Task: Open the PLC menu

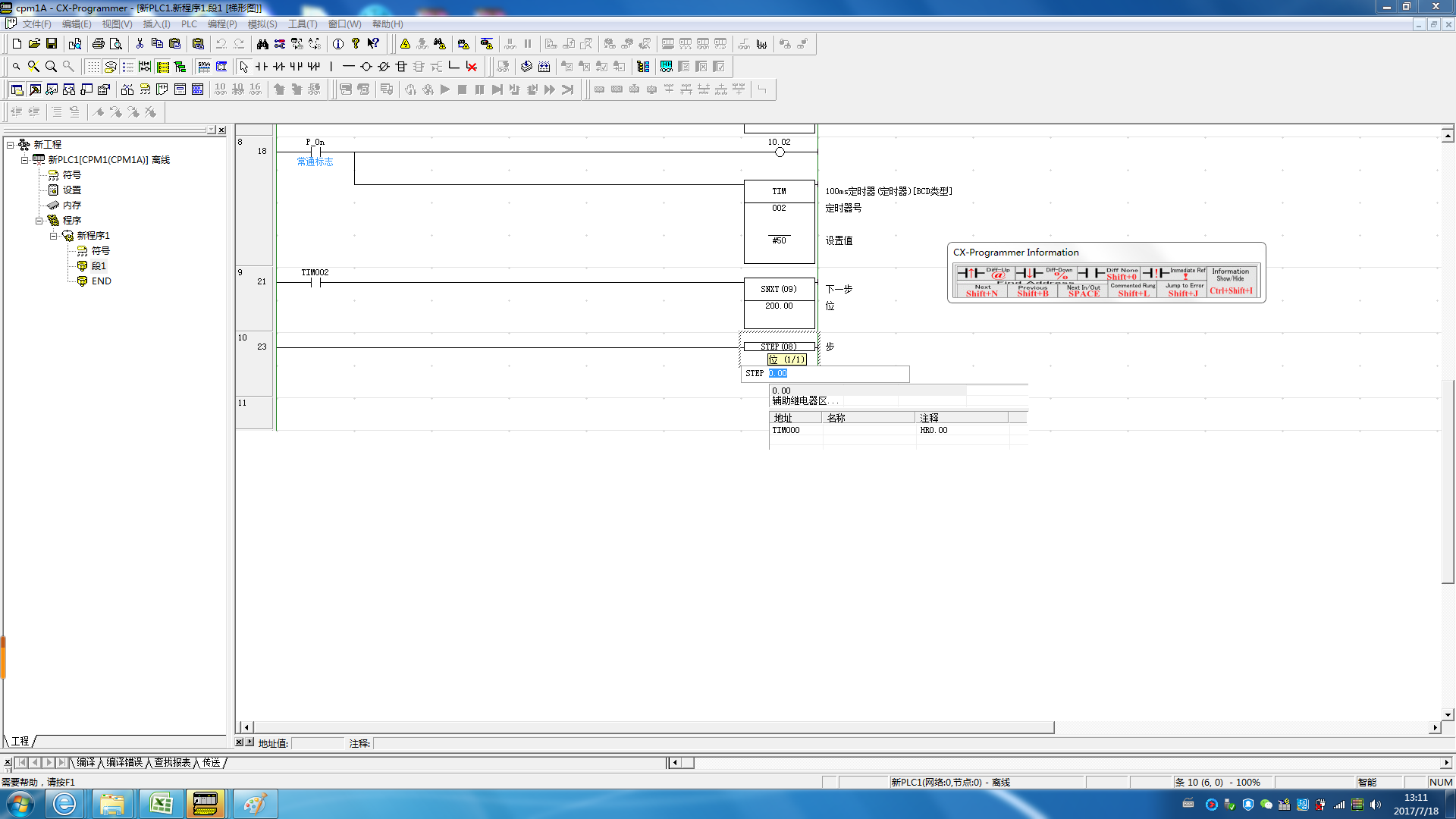Action: (189, 24)
